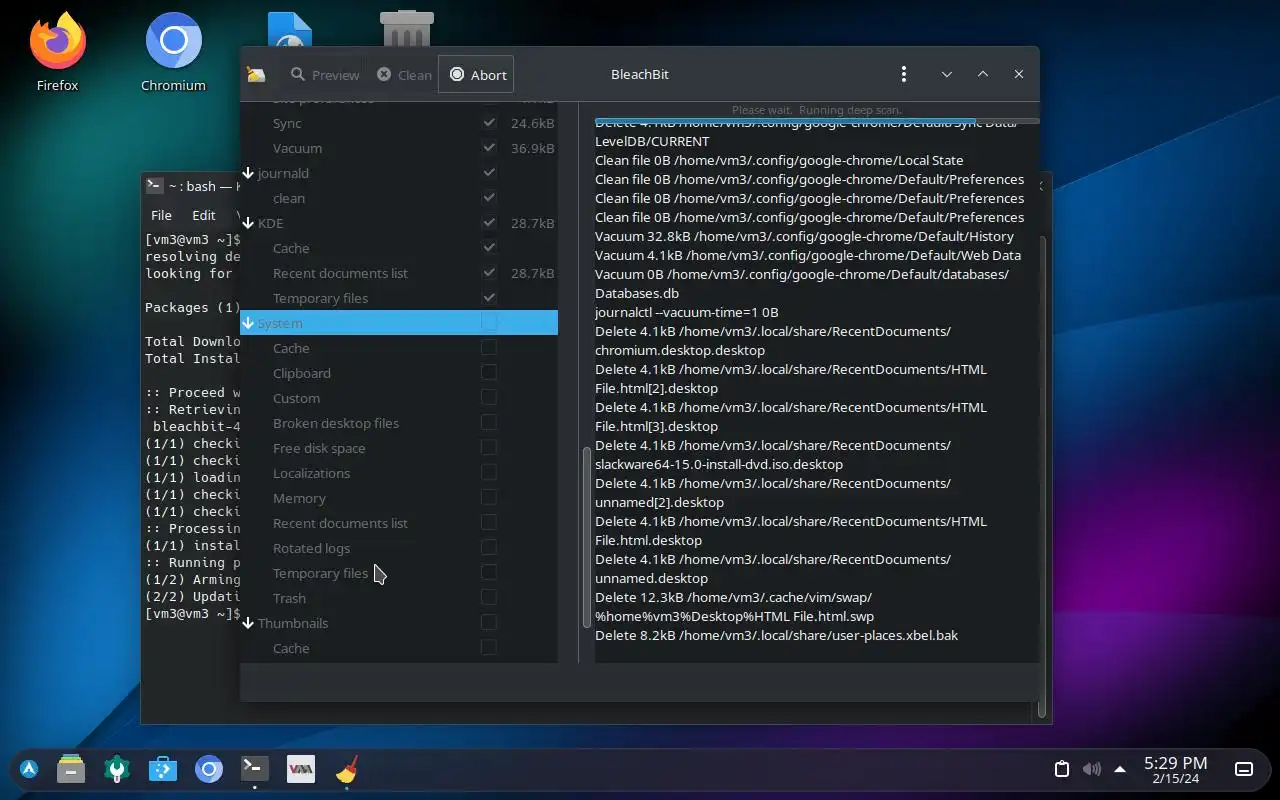Launch Chromium from the desktop shortcut
The image size is (1280, 800).
(173, 52)
